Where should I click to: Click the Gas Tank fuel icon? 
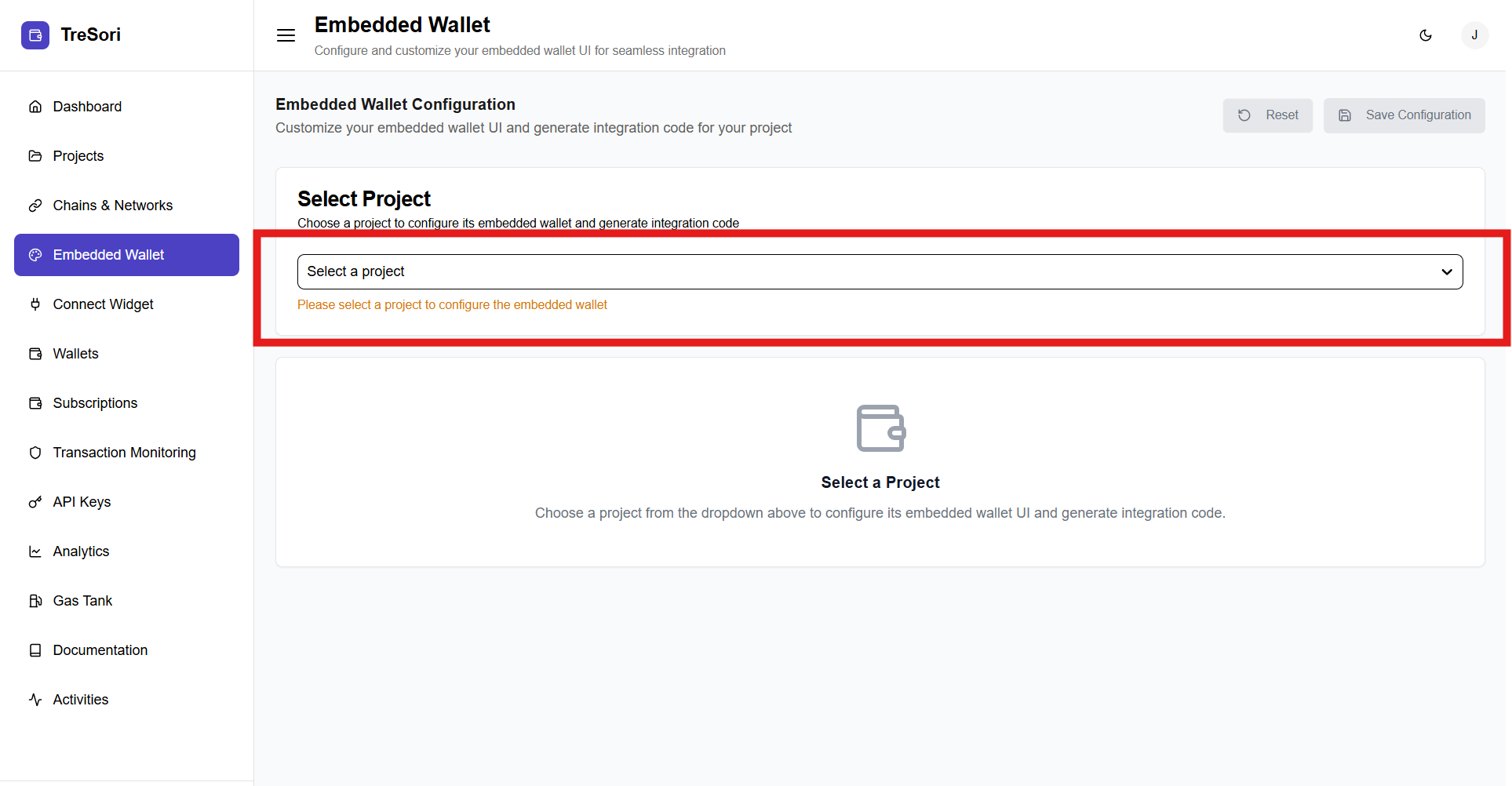tap(35, 601)
